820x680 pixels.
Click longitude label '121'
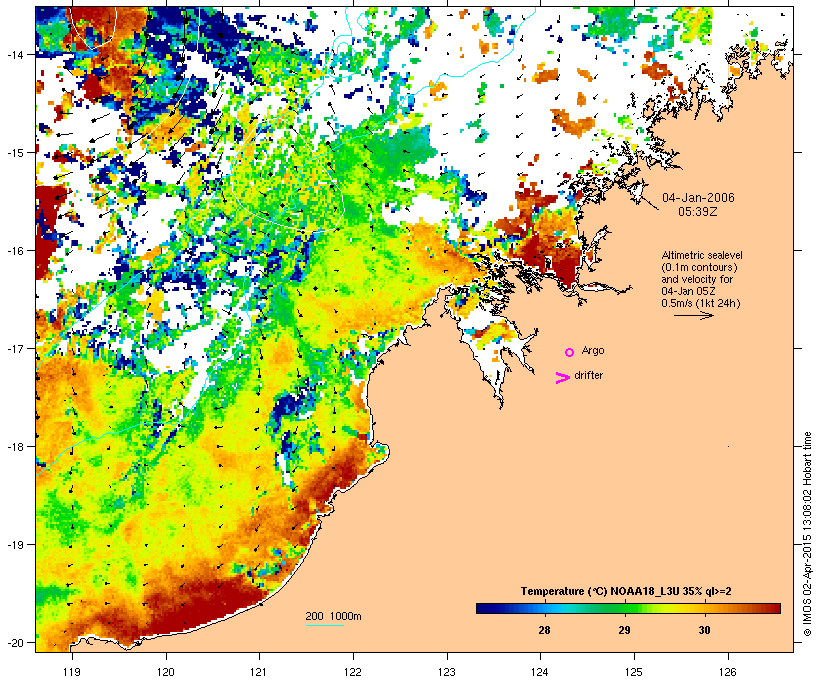pos(259,672)
